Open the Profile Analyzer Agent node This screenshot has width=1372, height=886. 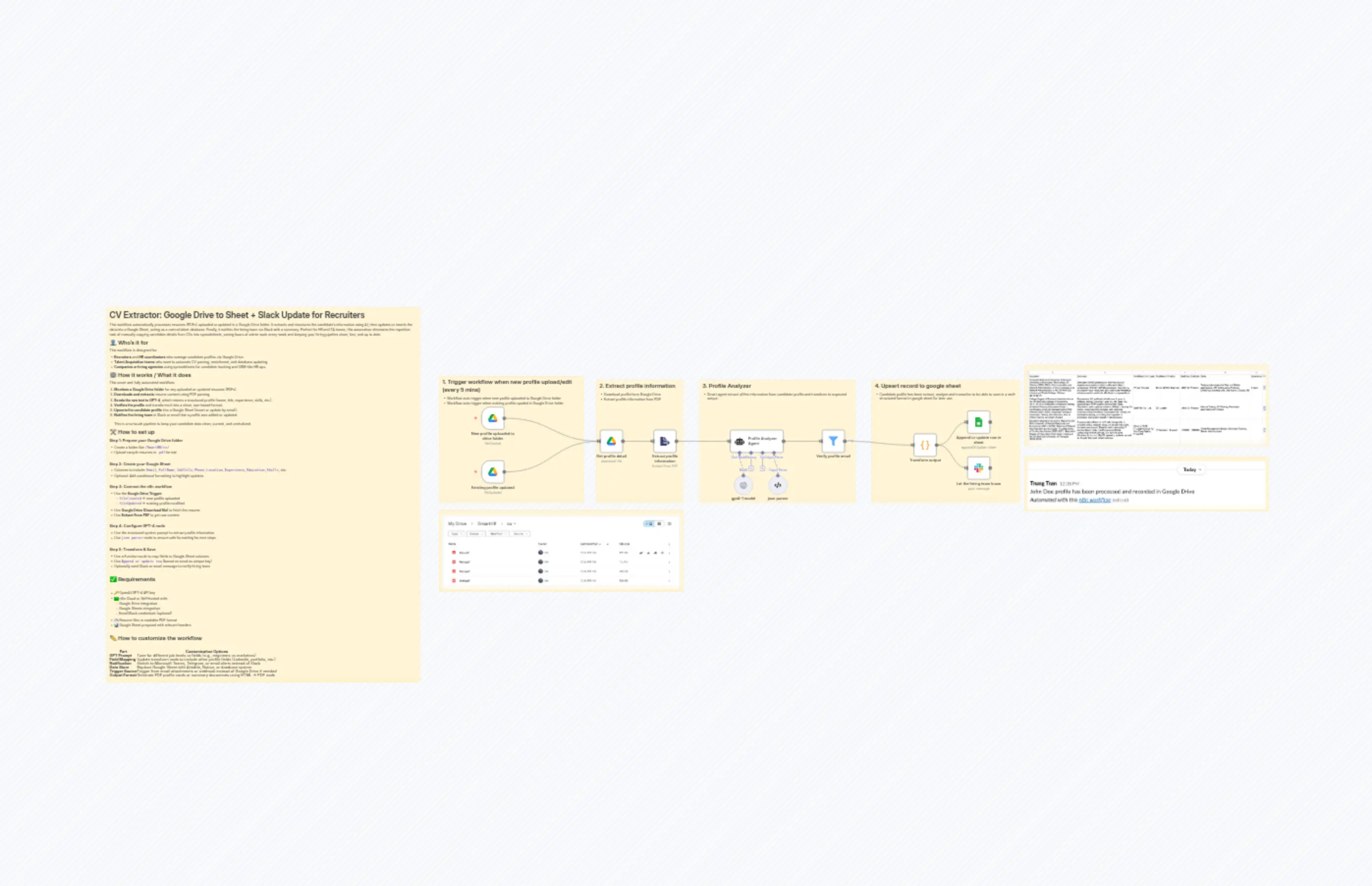click(757, 441)
